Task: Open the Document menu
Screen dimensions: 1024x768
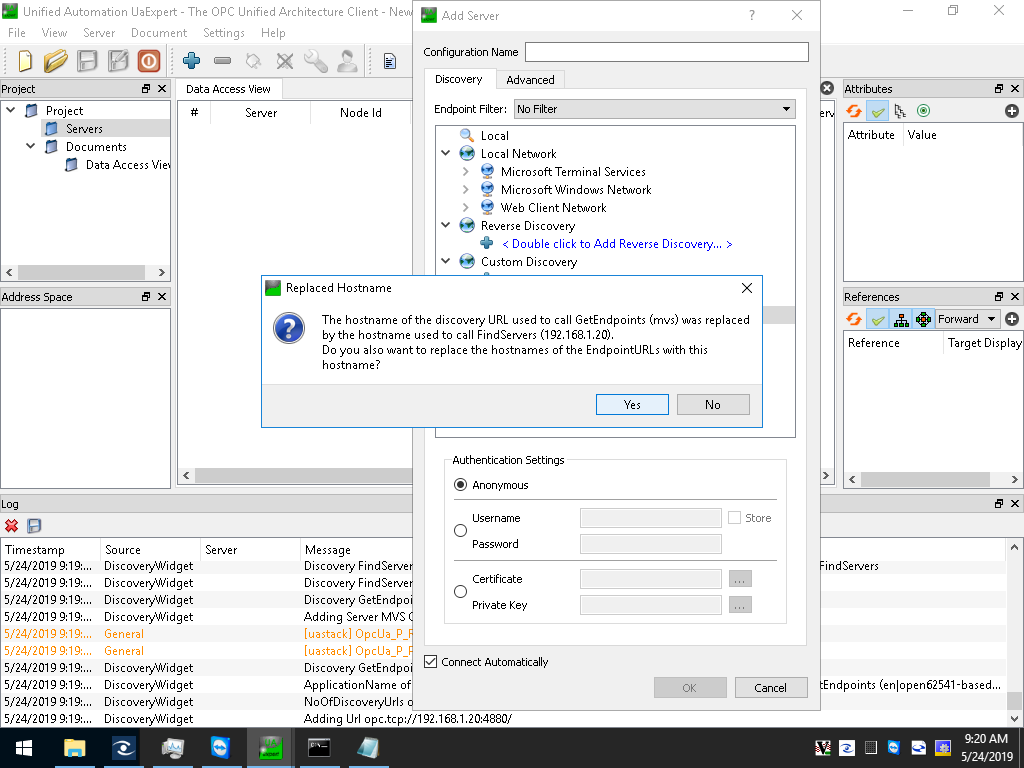Action: (159, 33)
